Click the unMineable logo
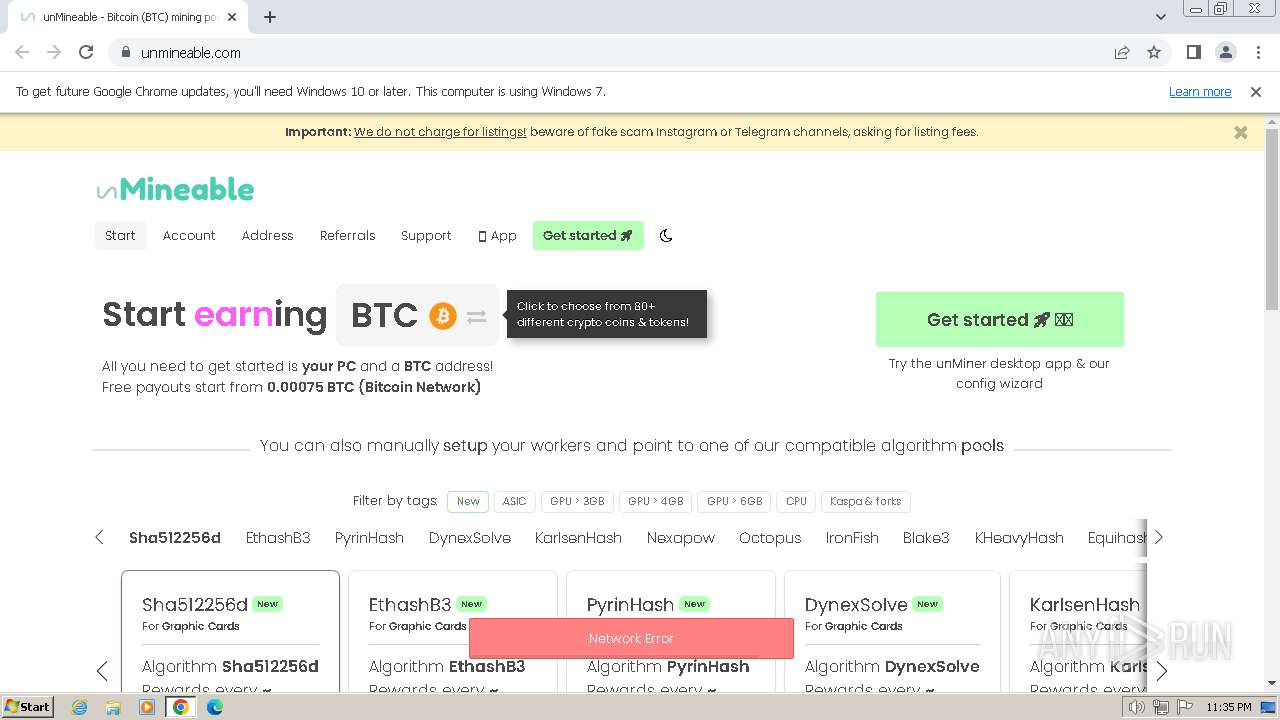 (x=175, y=189)
